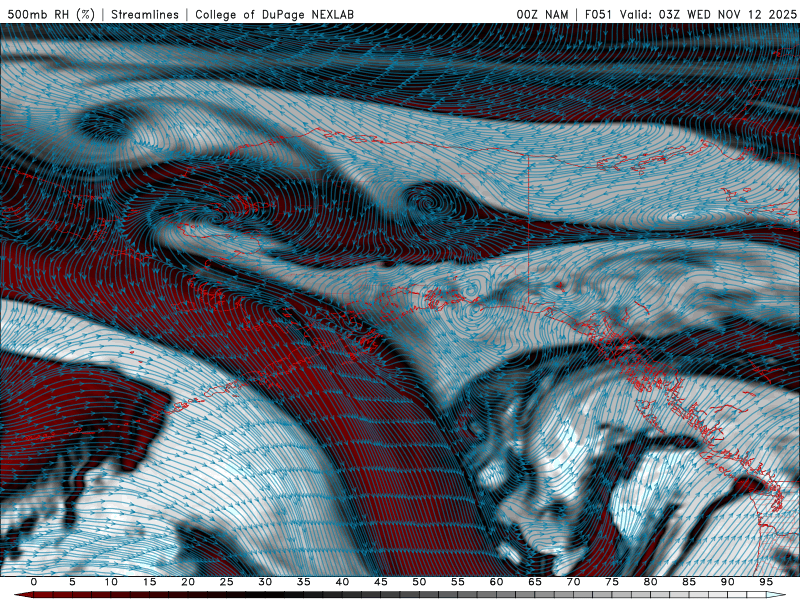This screenshot has height=600, width=800.
Task: Click the 95 tick on the colorbar
Action: coord(766,582)
